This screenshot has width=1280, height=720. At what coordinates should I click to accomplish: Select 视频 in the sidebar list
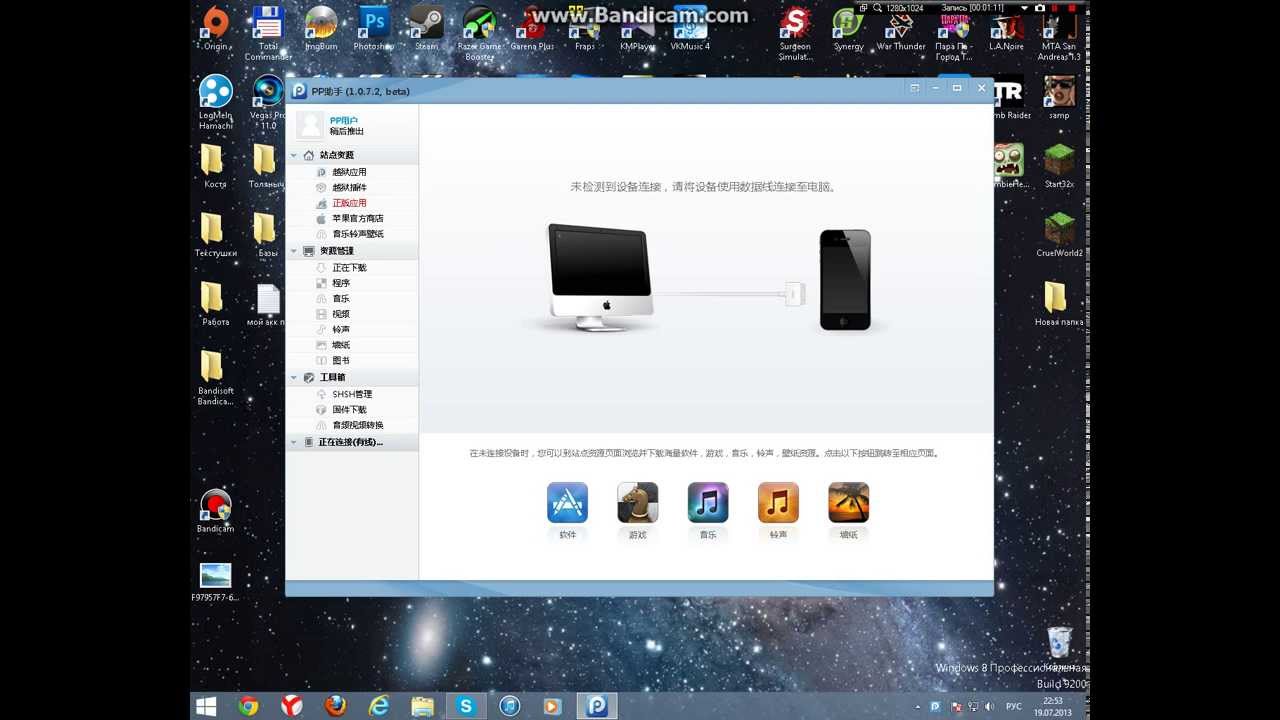click(341, 314)
